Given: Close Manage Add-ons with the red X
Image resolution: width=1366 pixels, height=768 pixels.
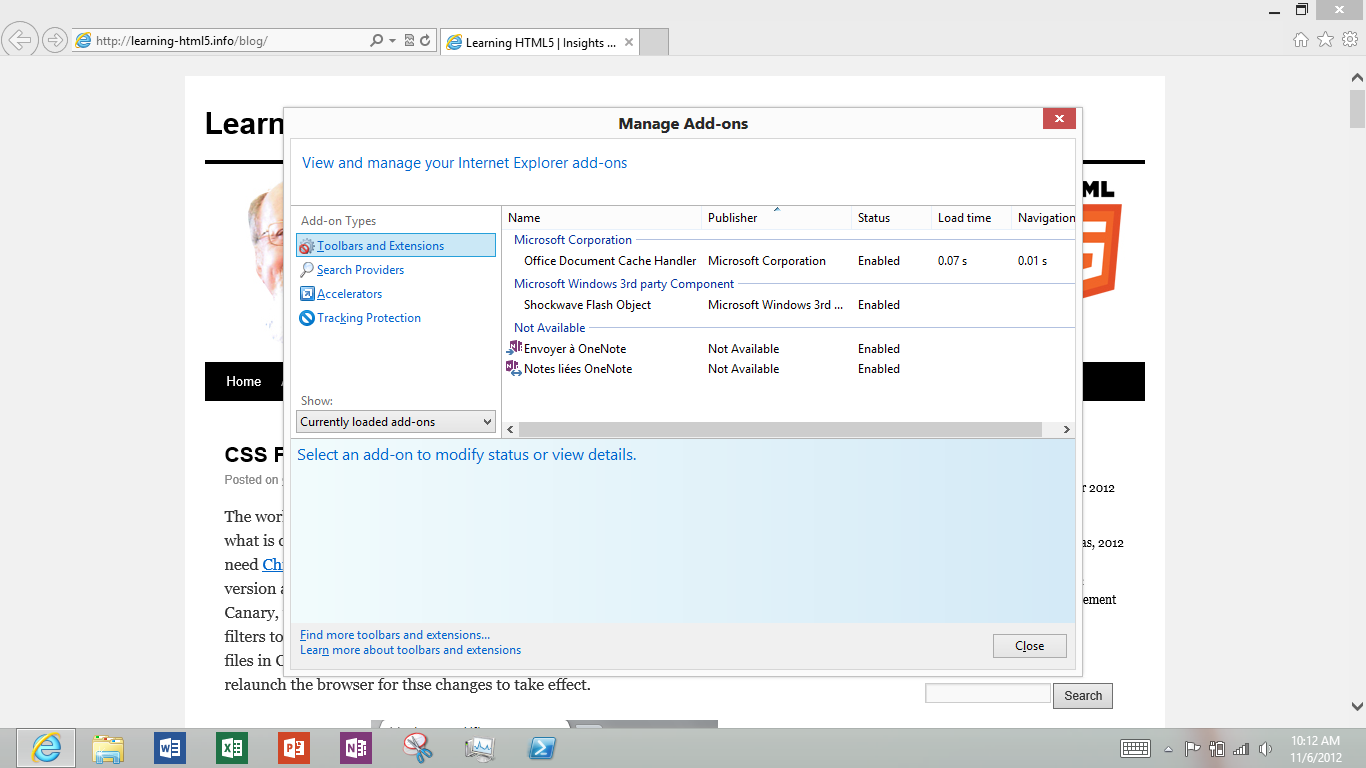Looking at the screenshot, I should pyautogui.click(x=1059, y=119).
